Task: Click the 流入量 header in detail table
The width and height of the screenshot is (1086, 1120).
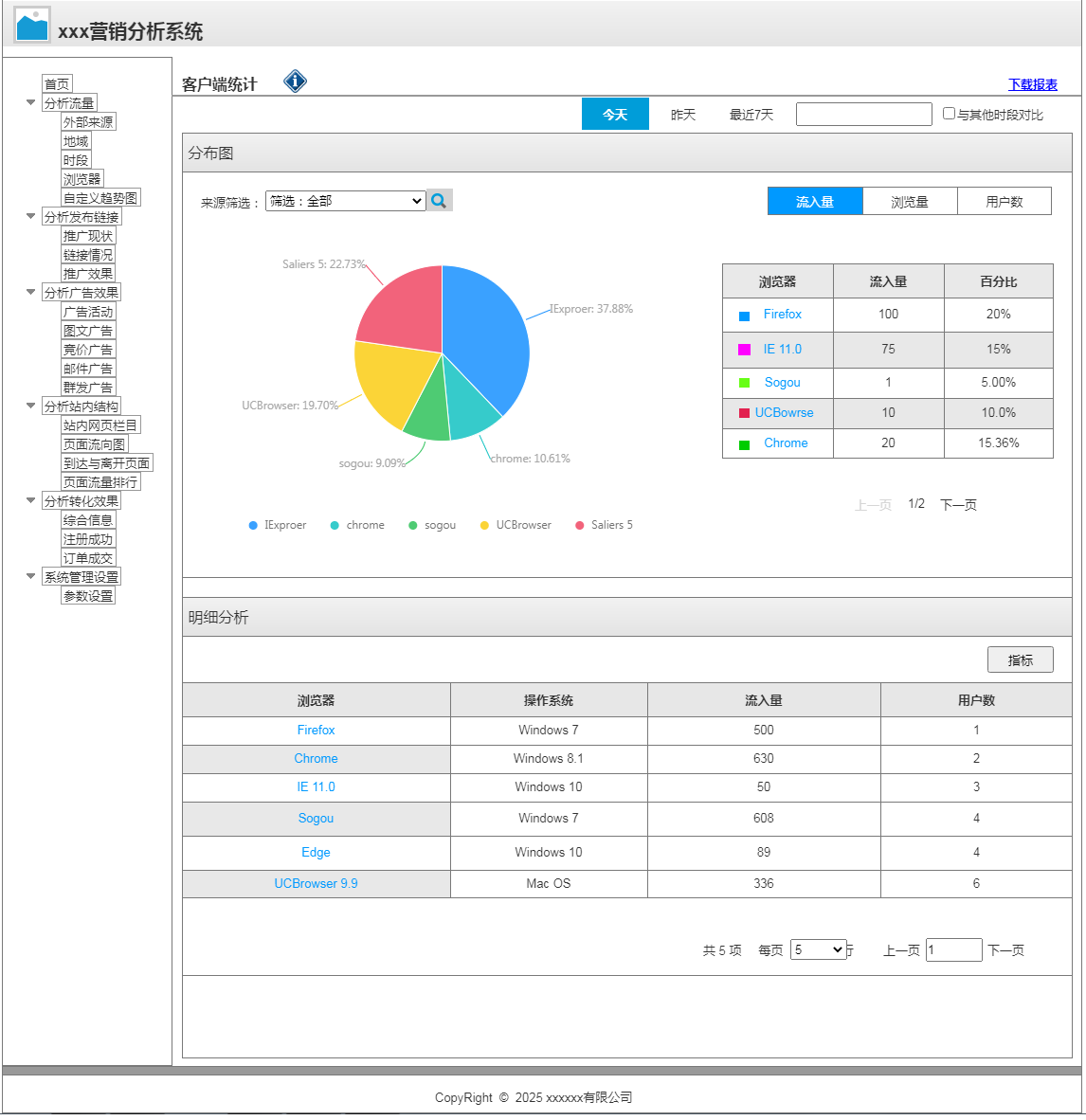Action: point(764,701)
